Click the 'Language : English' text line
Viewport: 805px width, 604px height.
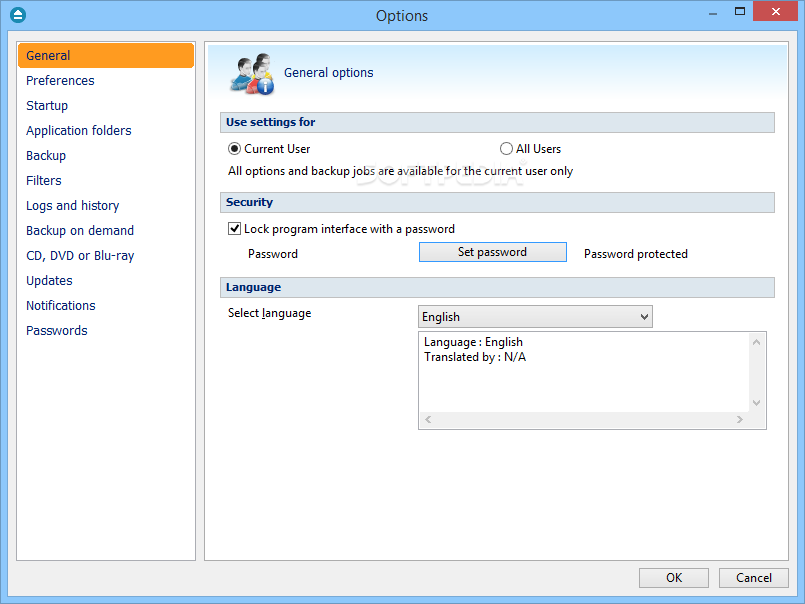pyautogui.click(x=473, y=342)
